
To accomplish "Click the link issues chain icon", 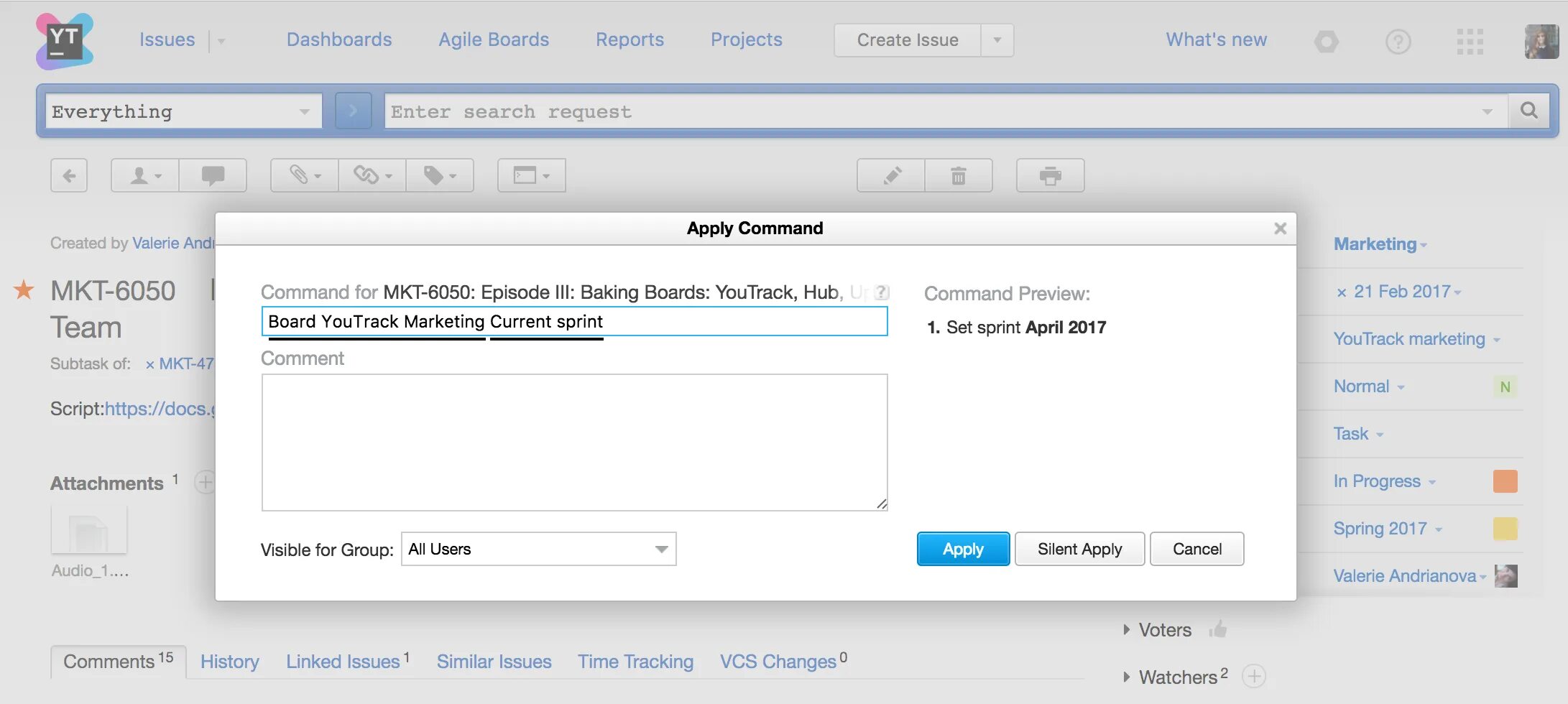I will point(370,175).
